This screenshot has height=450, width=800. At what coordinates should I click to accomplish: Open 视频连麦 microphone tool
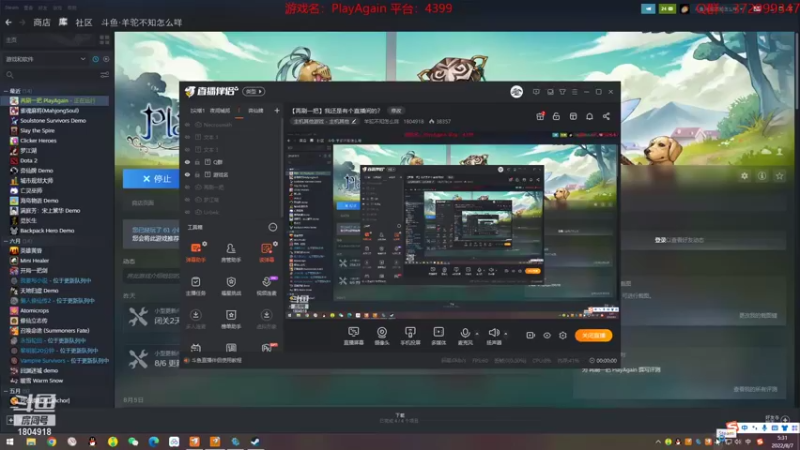pyautogui.click(x=266, y=286)
